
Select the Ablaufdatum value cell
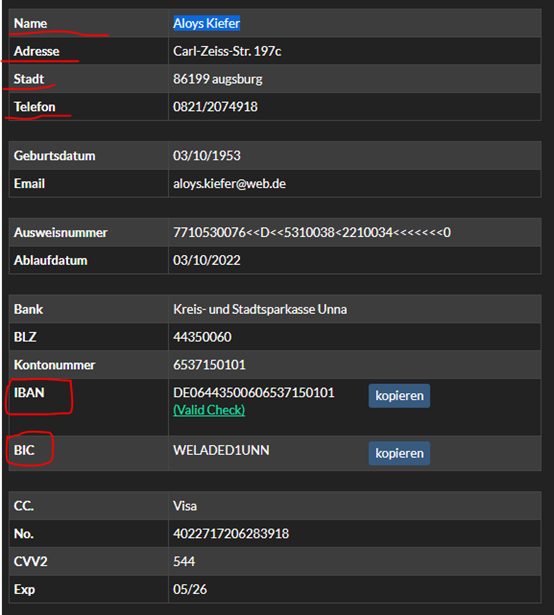point(355,260)
